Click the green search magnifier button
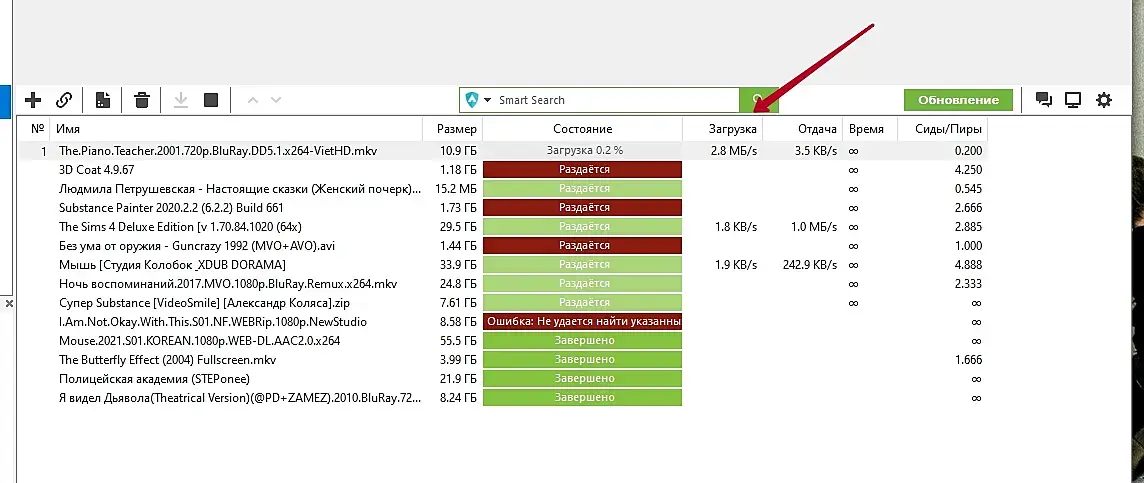 point(759,100)
